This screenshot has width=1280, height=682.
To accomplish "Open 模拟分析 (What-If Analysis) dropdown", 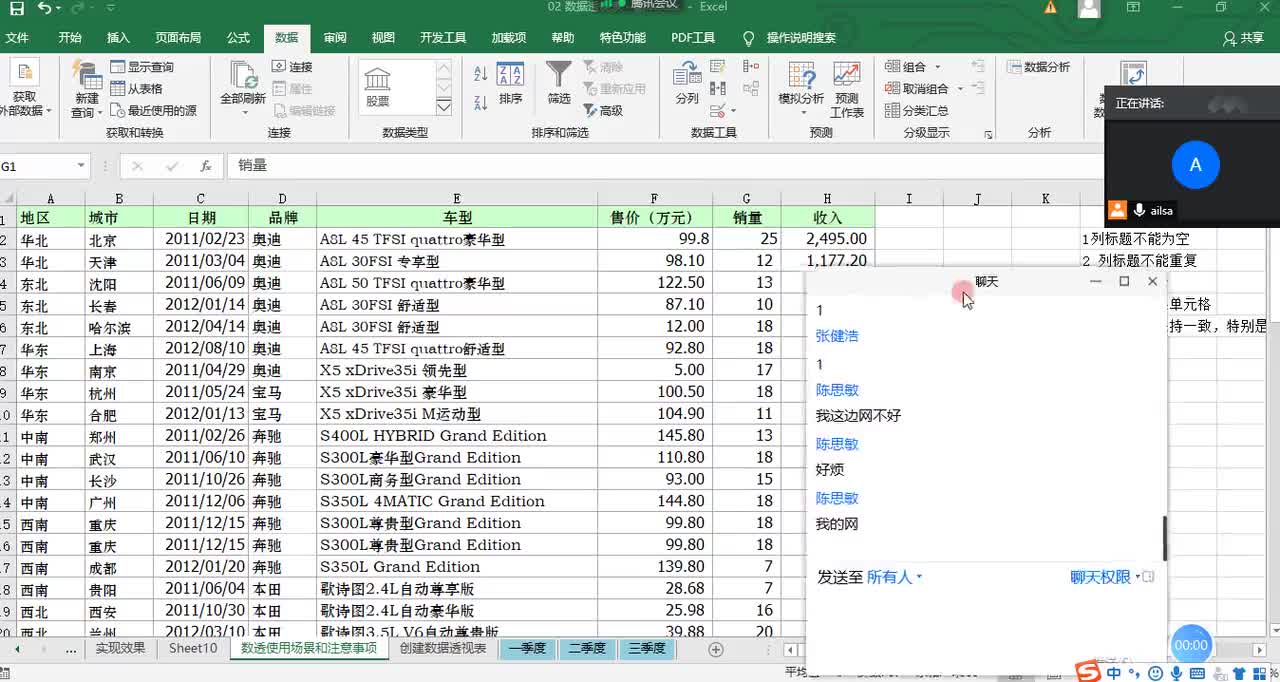I will tap(801, 90).
